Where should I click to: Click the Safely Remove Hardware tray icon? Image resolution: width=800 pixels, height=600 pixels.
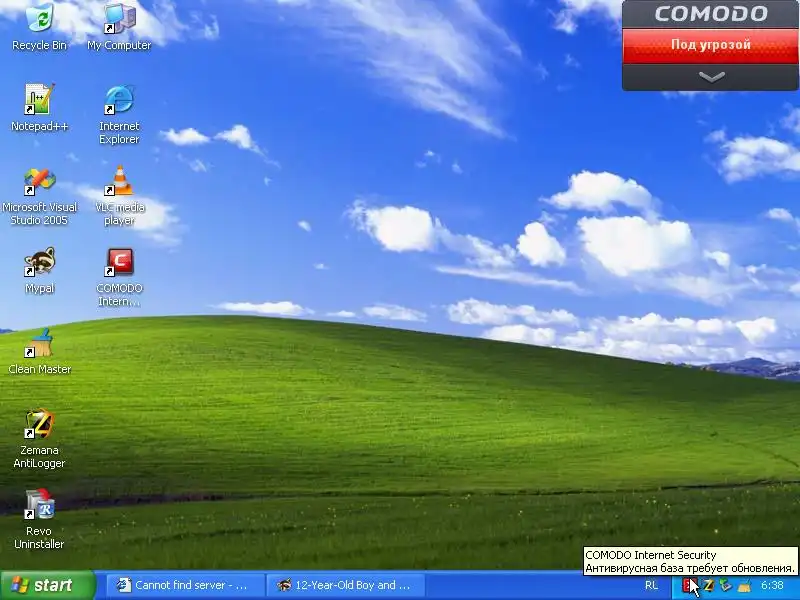[725, 585]
